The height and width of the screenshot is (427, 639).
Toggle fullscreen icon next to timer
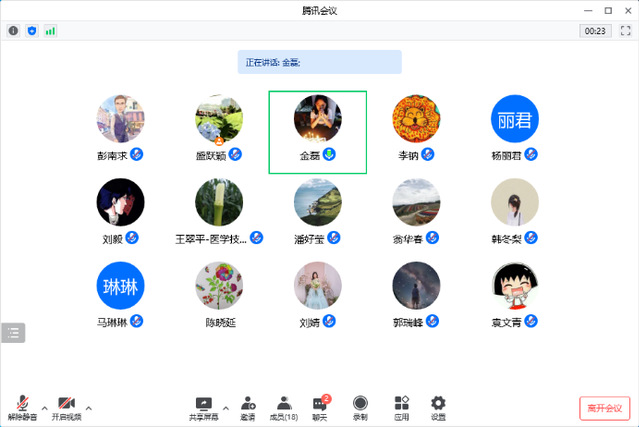(626, 31)
